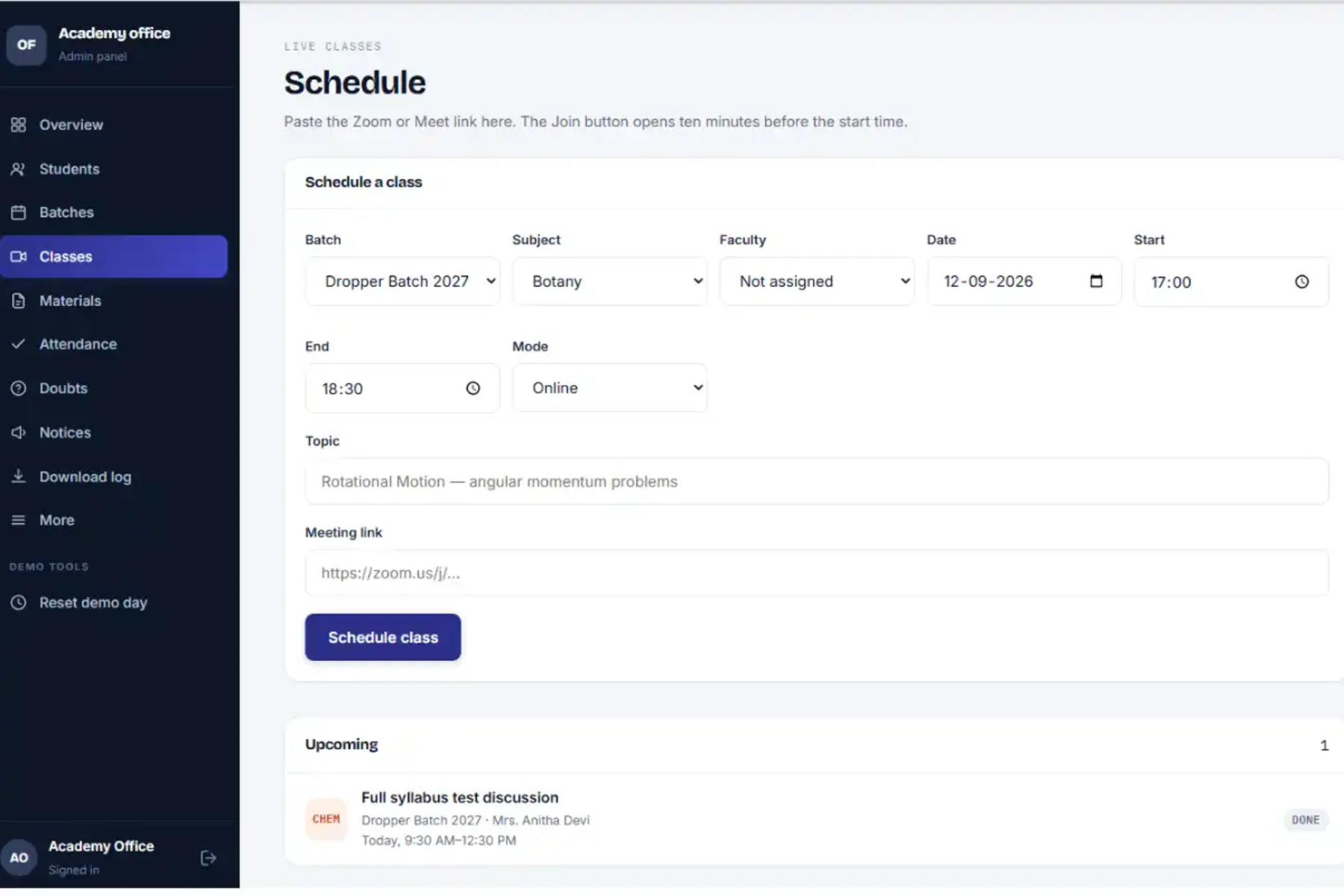Click the Upcoming count 1
The width and height of the screenshot is (1344, 896).
[x=1325, y=745]
